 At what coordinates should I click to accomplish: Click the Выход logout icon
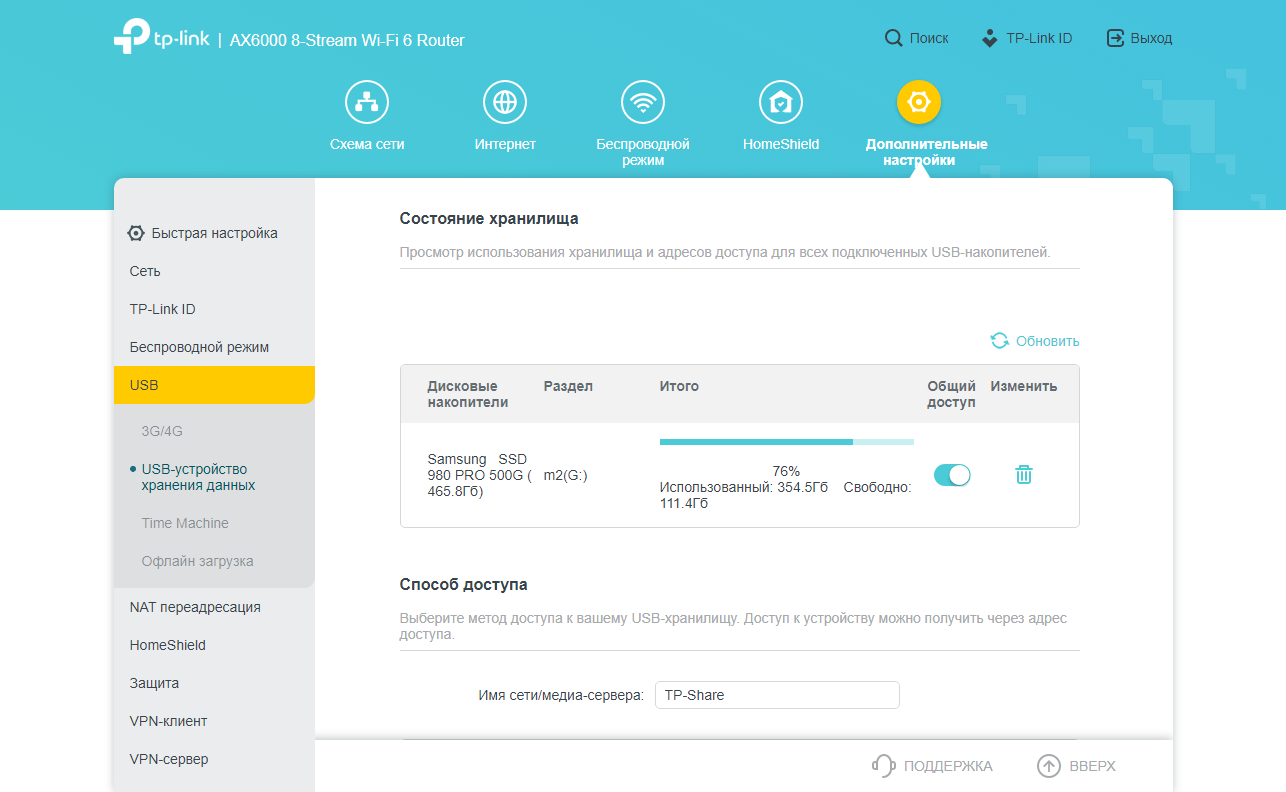coord(1115,38)
